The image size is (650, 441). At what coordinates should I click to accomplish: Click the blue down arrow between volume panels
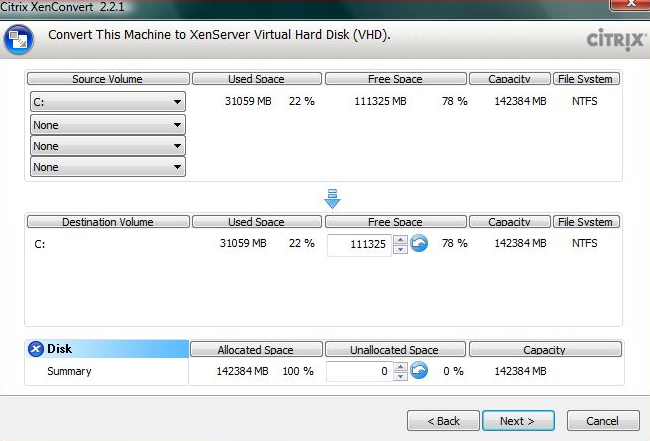[x=333, y=199]
